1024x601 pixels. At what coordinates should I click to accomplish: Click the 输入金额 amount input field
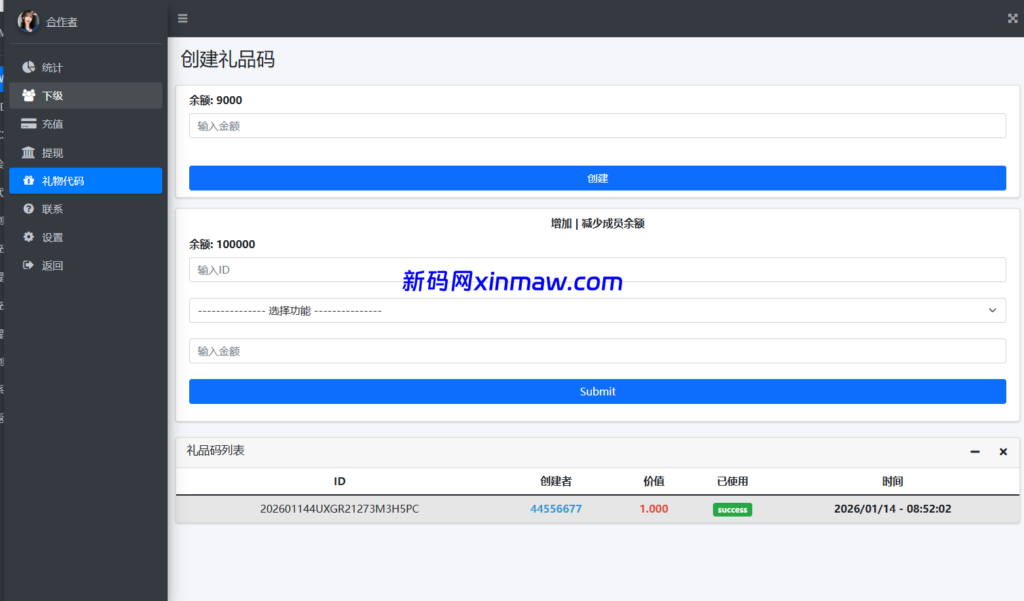pyautogui.click(x=597, y=125)
